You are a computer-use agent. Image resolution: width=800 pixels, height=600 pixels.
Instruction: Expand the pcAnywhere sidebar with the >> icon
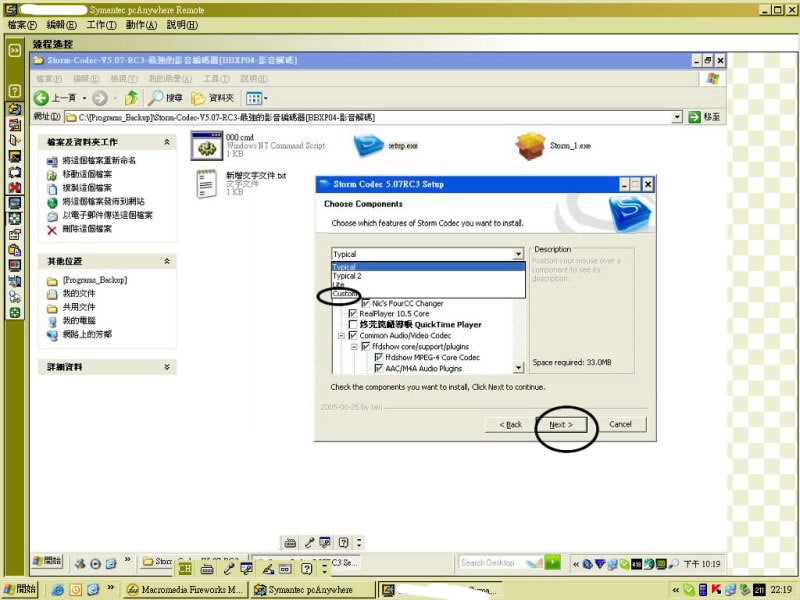[15, 50]
